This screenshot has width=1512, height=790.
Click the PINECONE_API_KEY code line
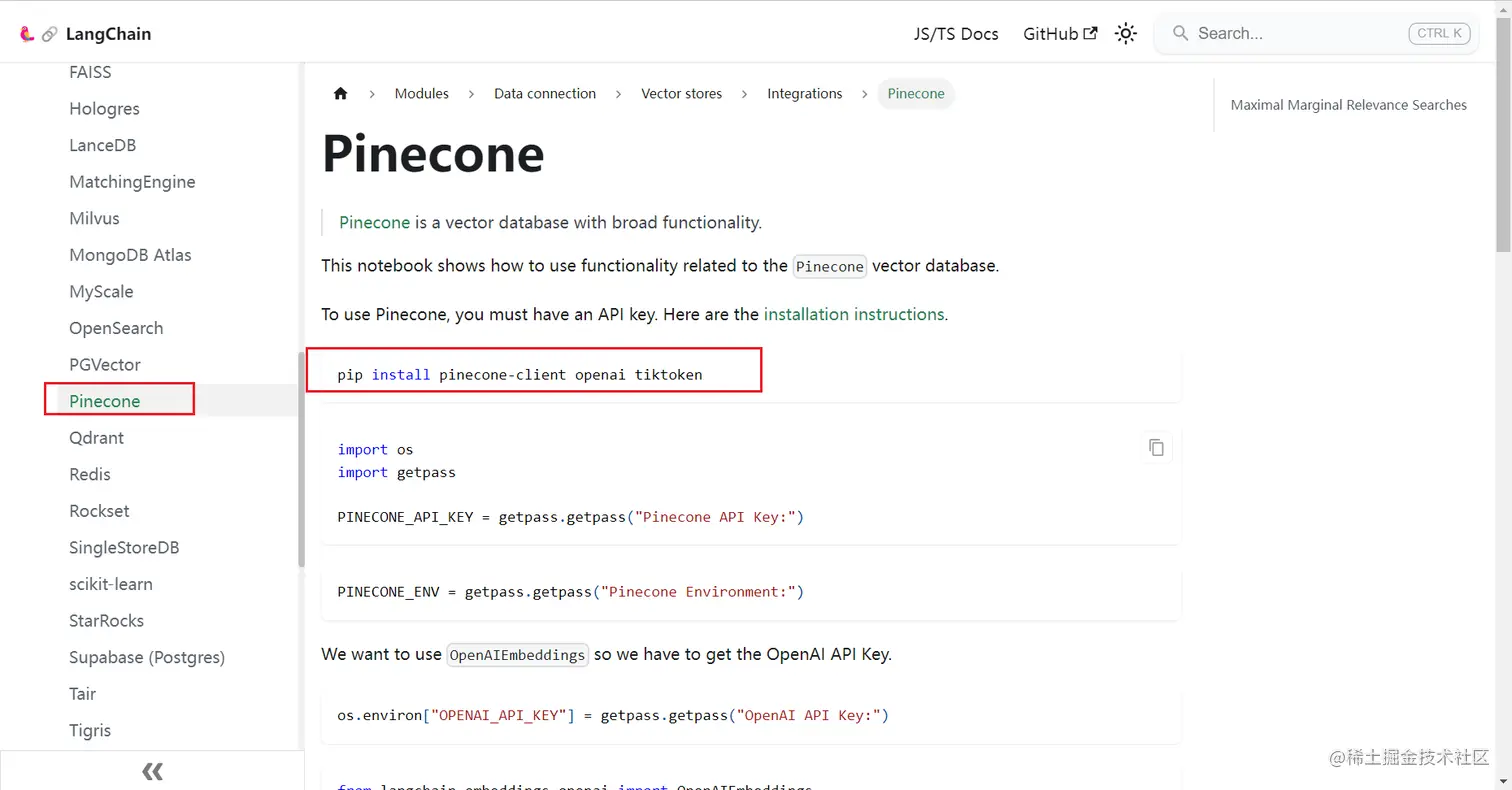pyautogui.click(x=571, y=517)
